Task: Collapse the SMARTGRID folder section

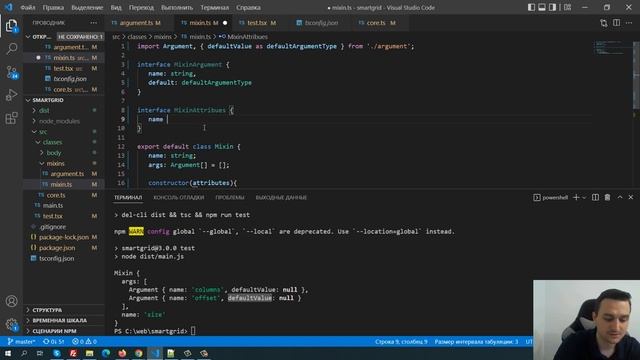Action: [x=64, y=100]
